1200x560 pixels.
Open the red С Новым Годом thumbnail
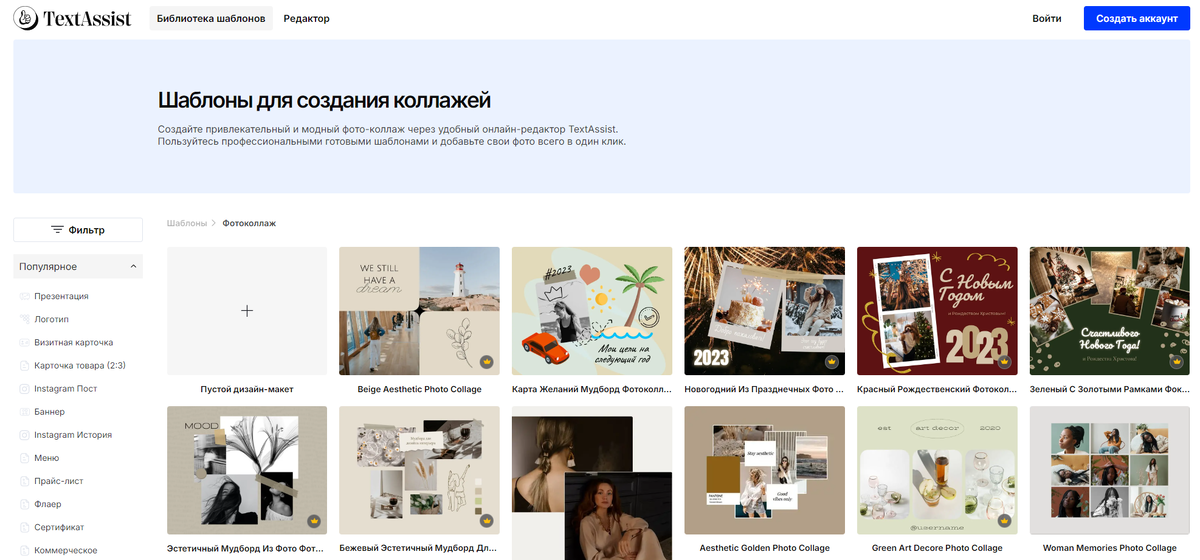click(x=937, y=311)
